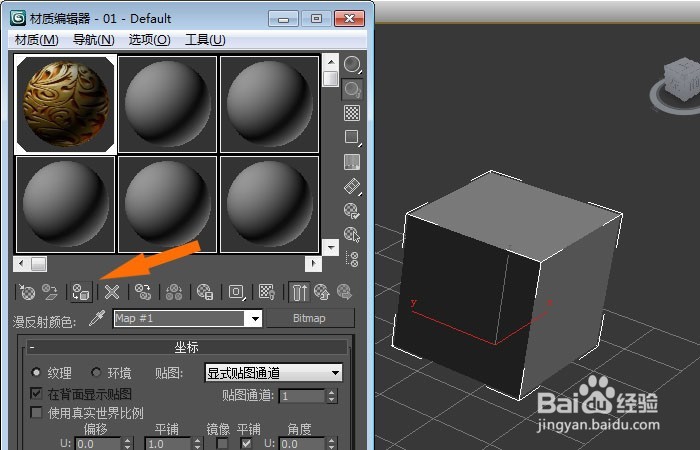Click sample slots scroll right arrow
700x450 pixels.
313,264
